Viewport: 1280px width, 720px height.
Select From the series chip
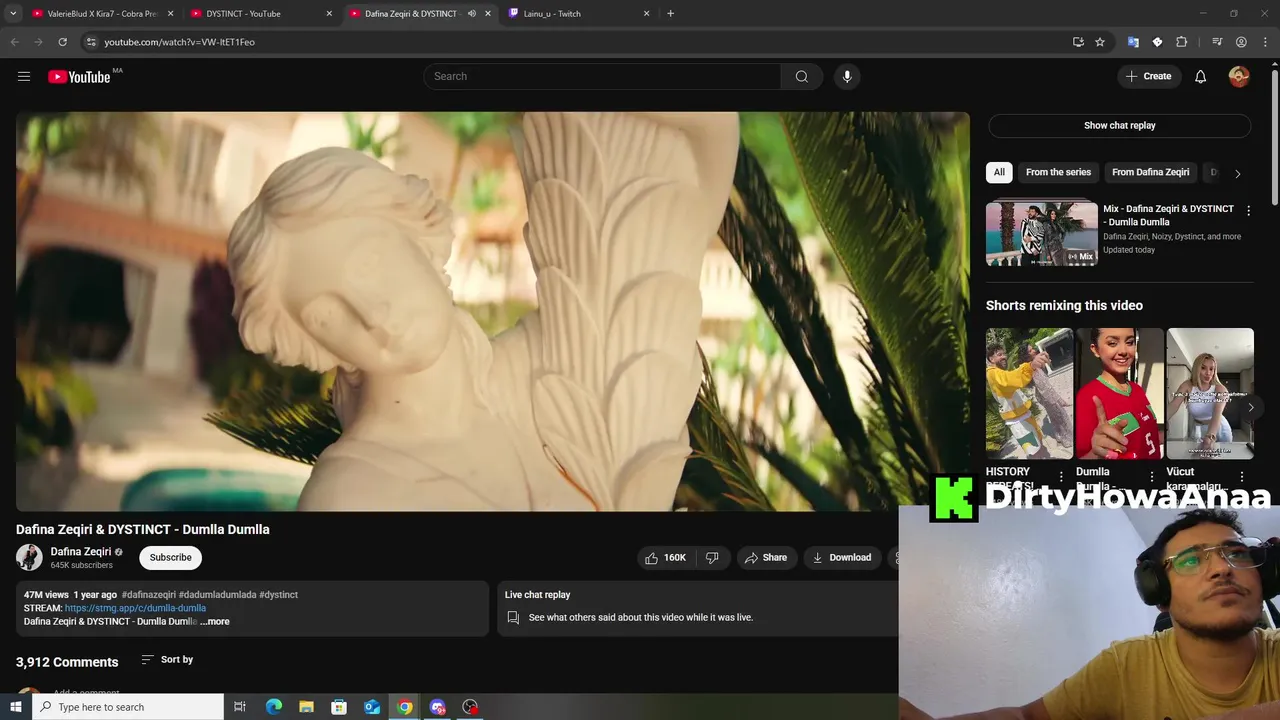[x=1058, y=172]
